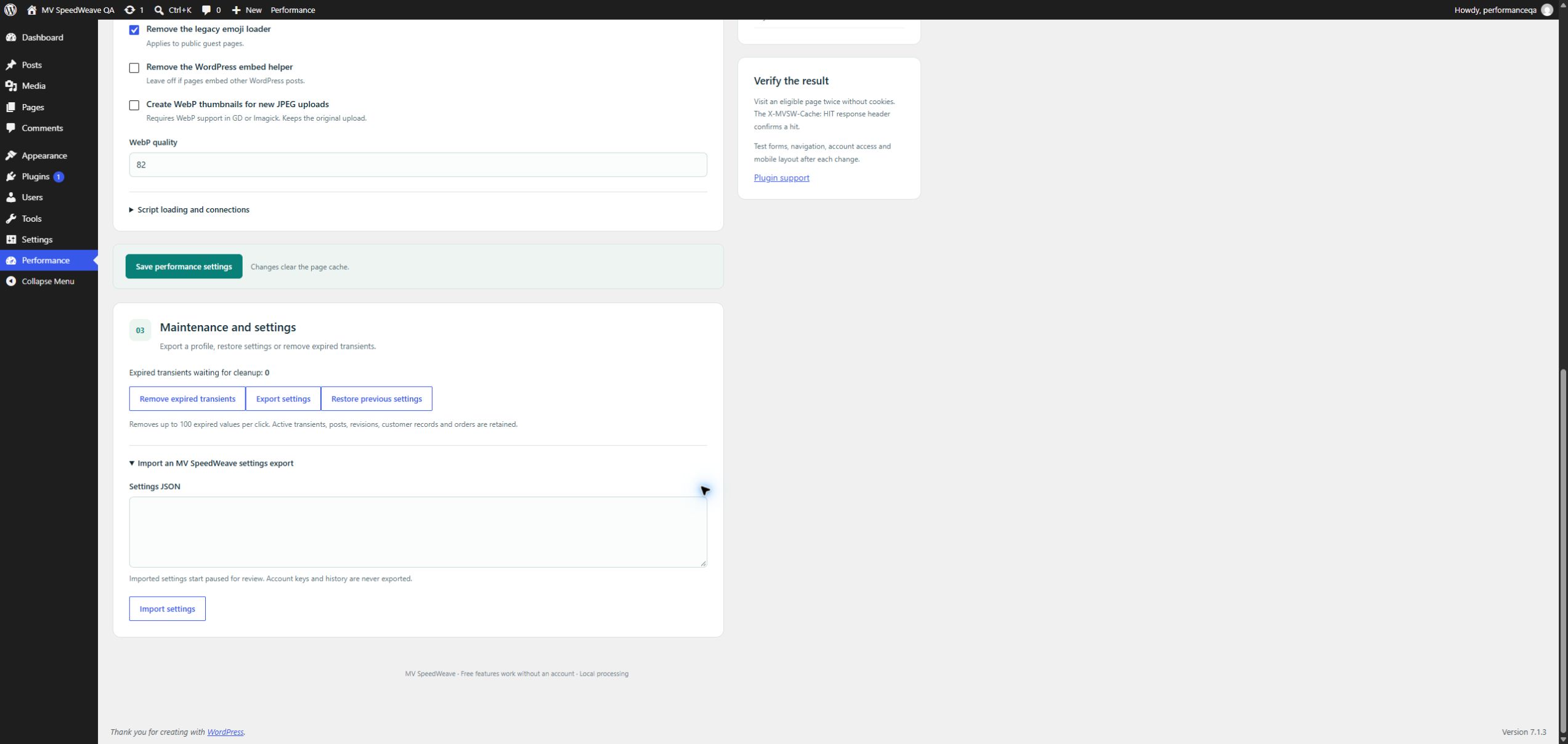
Task: Enable Create WebP thumbnails for JPEG uploads
Action: tap(134, 105)
